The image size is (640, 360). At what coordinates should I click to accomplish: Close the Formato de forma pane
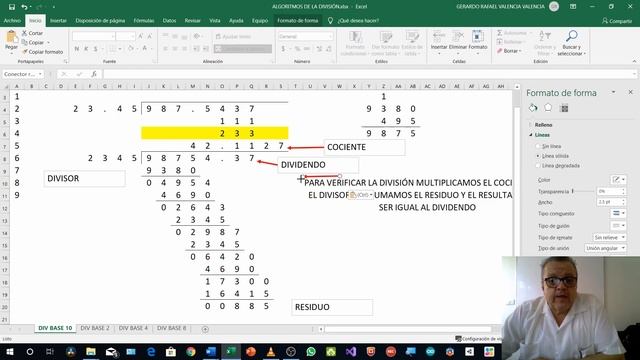pos(631,92)
